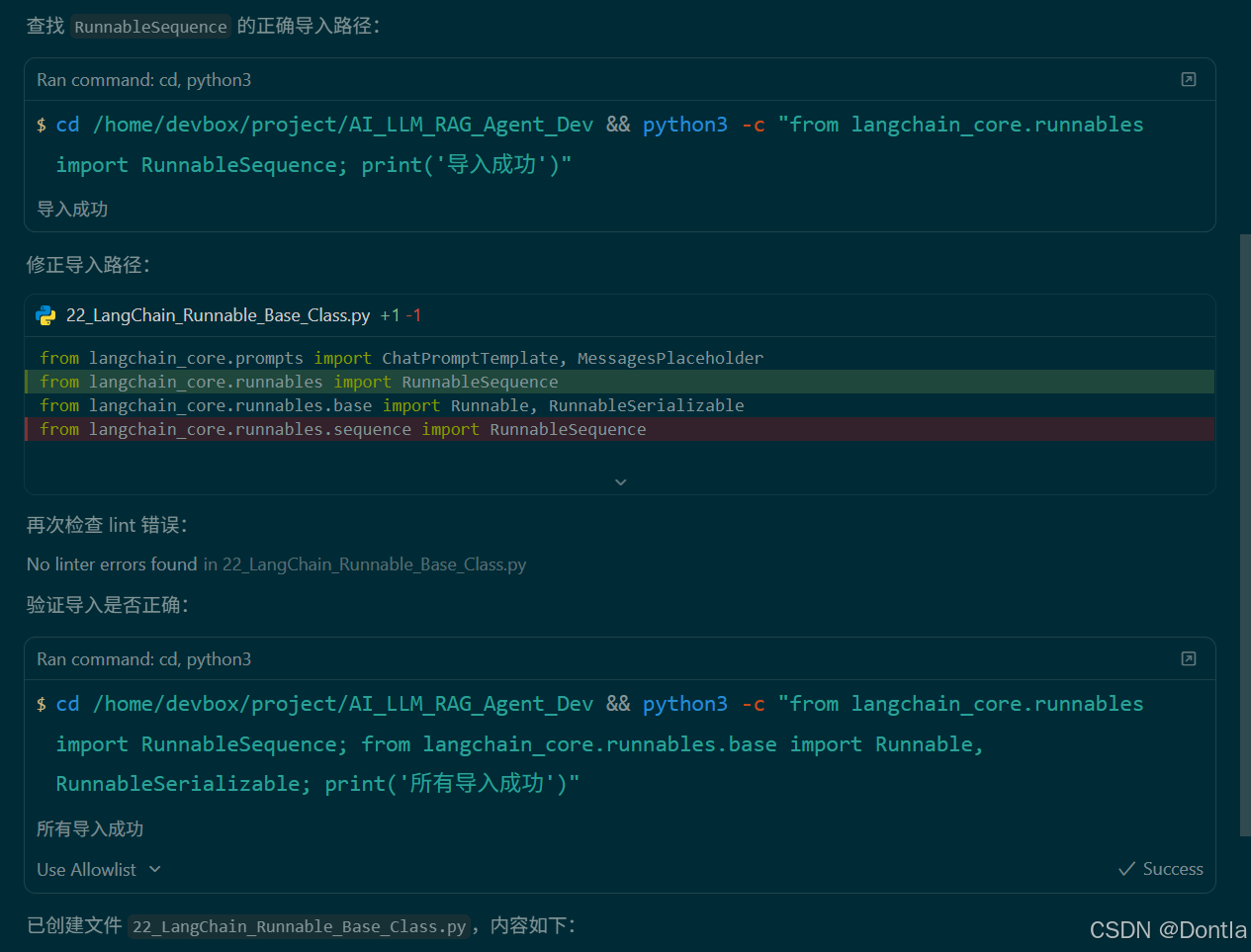
Task: Click the '修正导入路径:' heading text
Action: 88,265
